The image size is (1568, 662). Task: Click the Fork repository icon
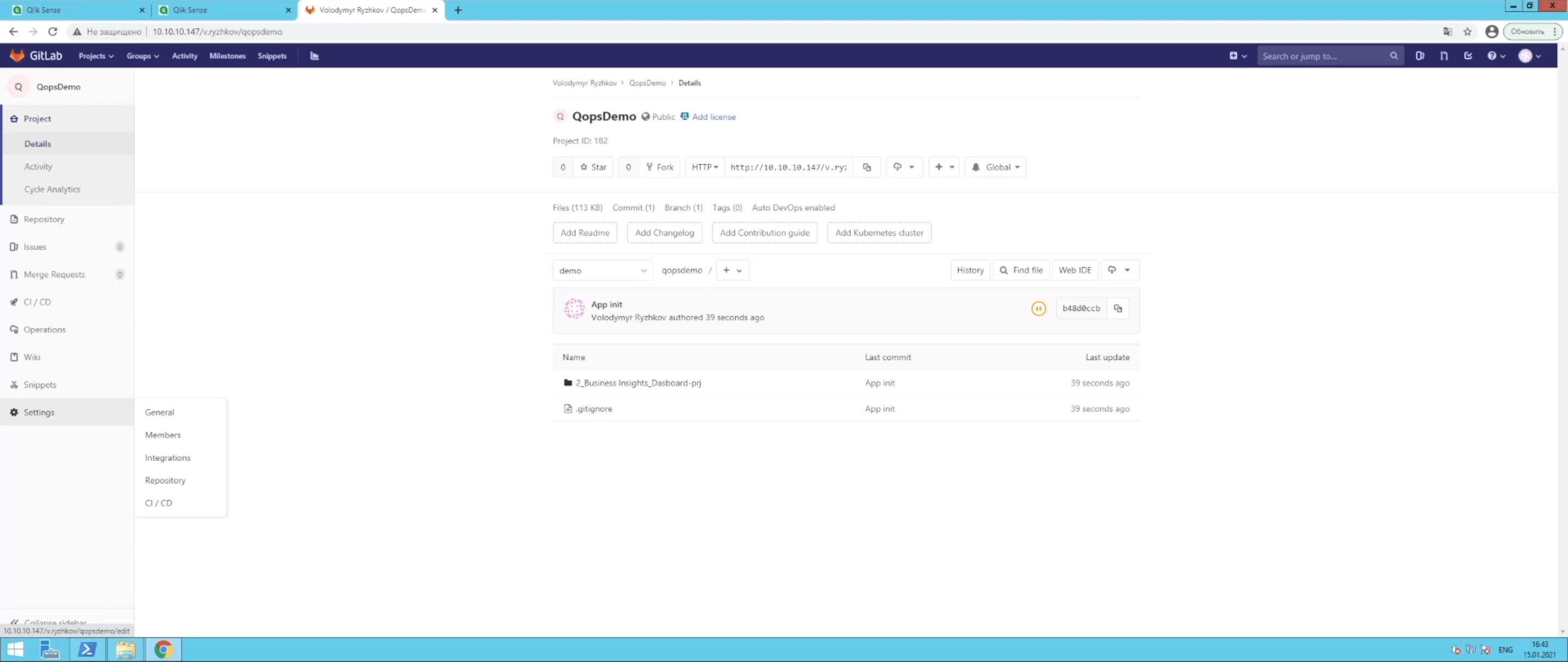click(659, 167)
